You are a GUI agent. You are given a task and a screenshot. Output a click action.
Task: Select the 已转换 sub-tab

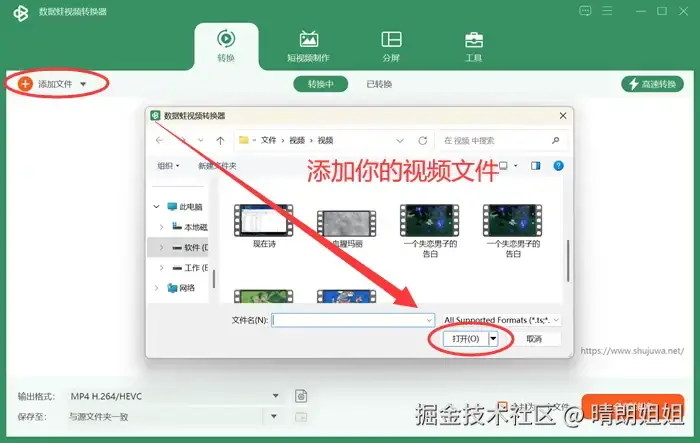(379, 84)
